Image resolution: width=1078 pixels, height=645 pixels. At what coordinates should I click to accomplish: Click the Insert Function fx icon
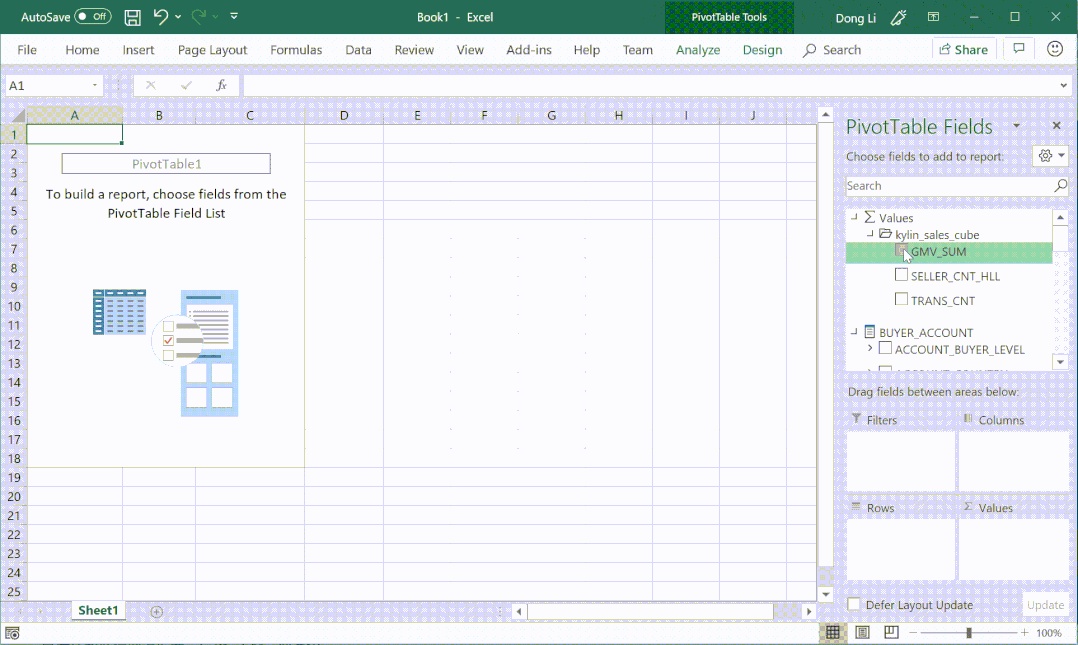pos(221,85)
